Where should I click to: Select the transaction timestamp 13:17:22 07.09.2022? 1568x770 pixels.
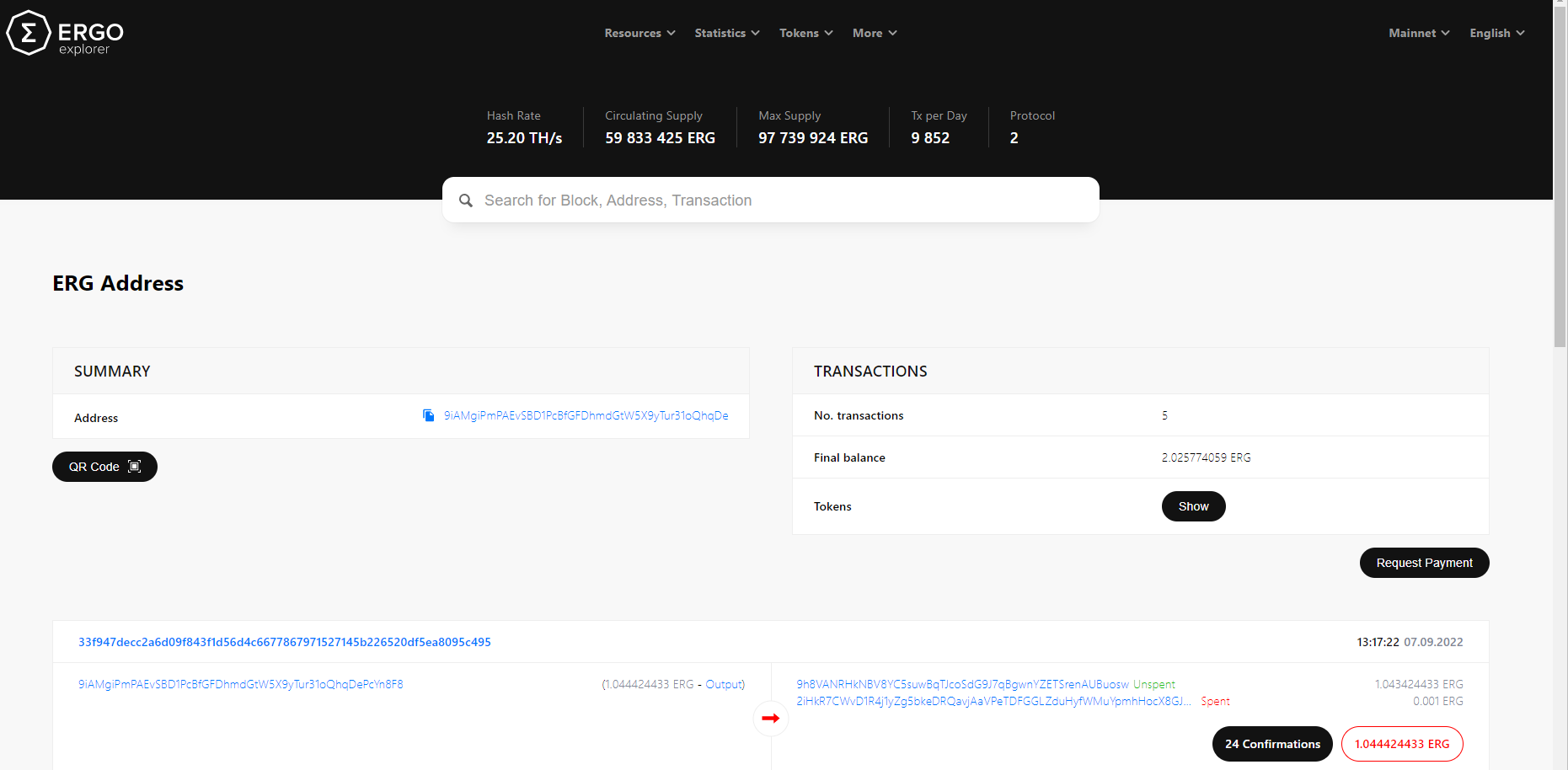click(1410, 642)
